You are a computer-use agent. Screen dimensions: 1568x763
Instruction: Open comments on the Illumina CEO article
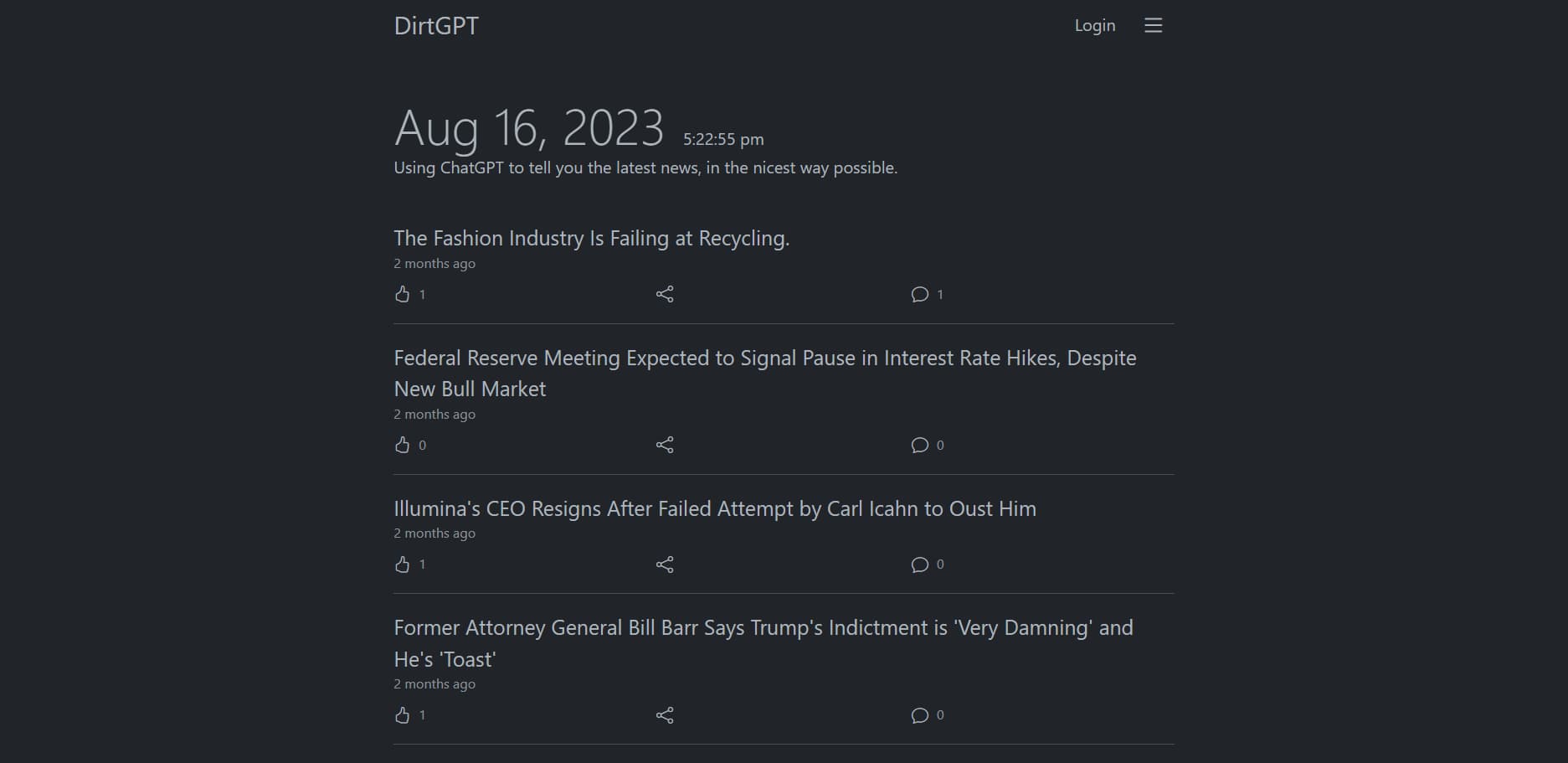(920, 565)
